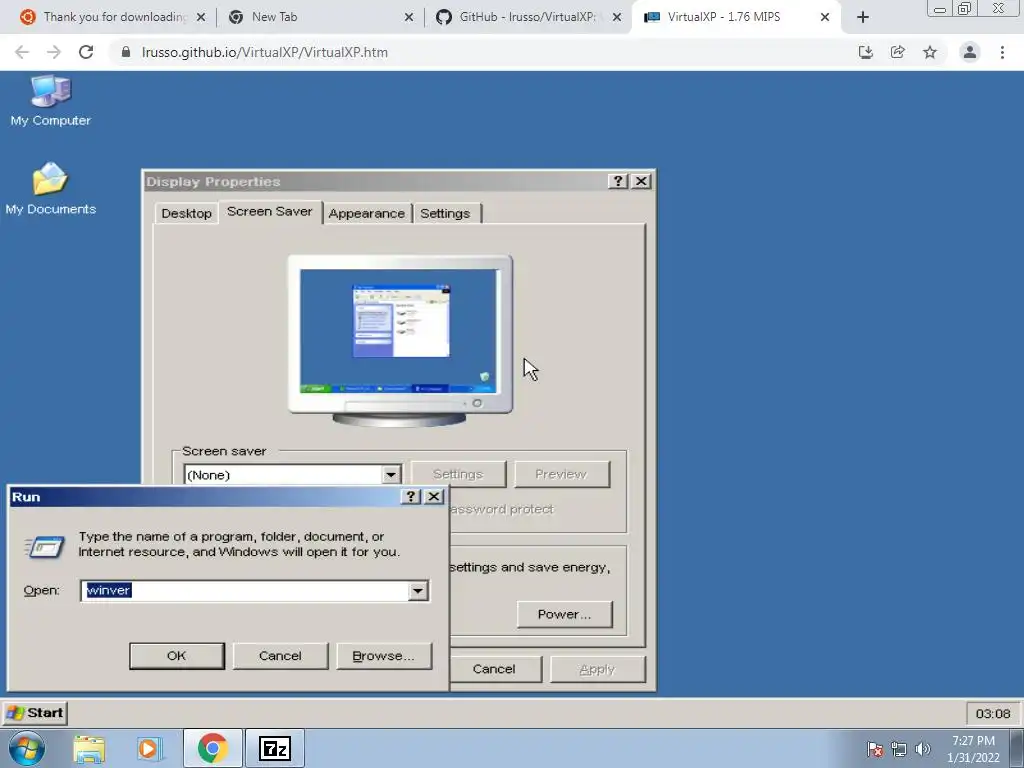
Task: Click Cancel in the Run dialog
Action: tap(280, 656)
